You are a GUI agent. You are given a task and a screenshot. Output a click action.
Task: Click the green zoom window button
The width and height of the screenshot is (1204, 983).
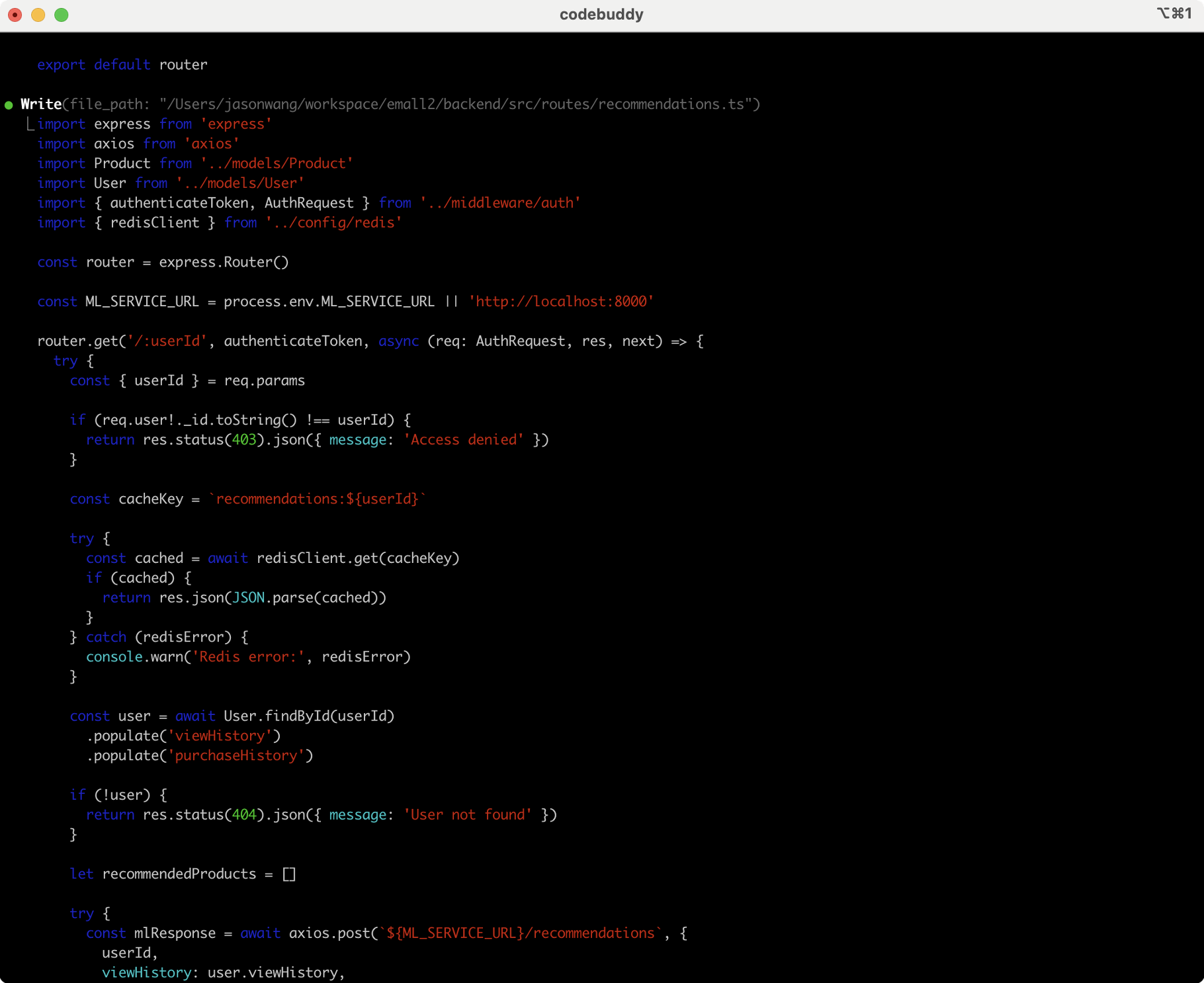(x=62, y=15)
